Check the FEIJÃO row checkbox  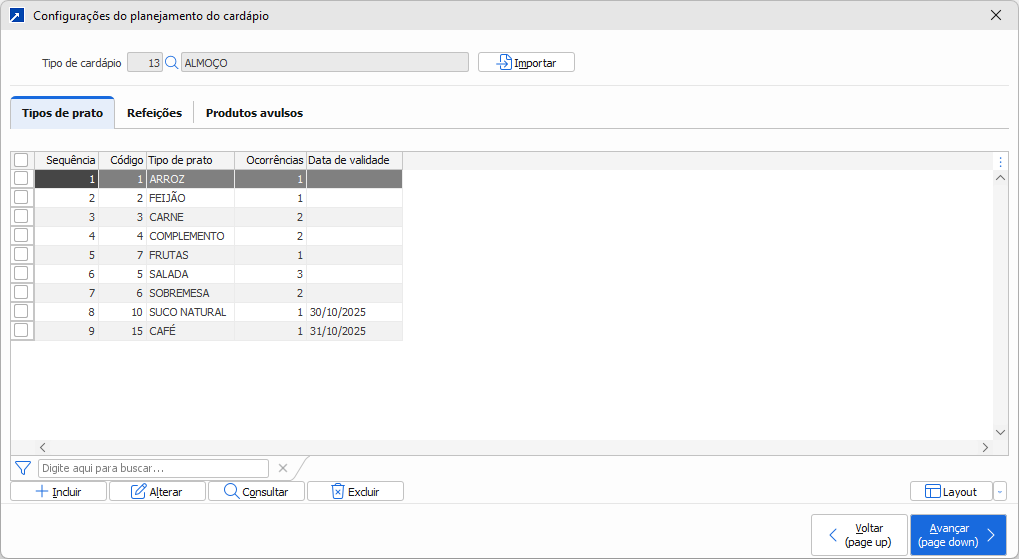tap(21, 198)
